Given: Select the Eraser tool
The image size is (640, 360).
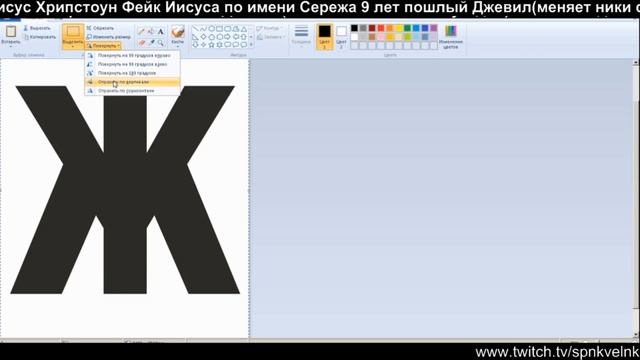Looking at the screenshot, I should click(x=141, y=43).
